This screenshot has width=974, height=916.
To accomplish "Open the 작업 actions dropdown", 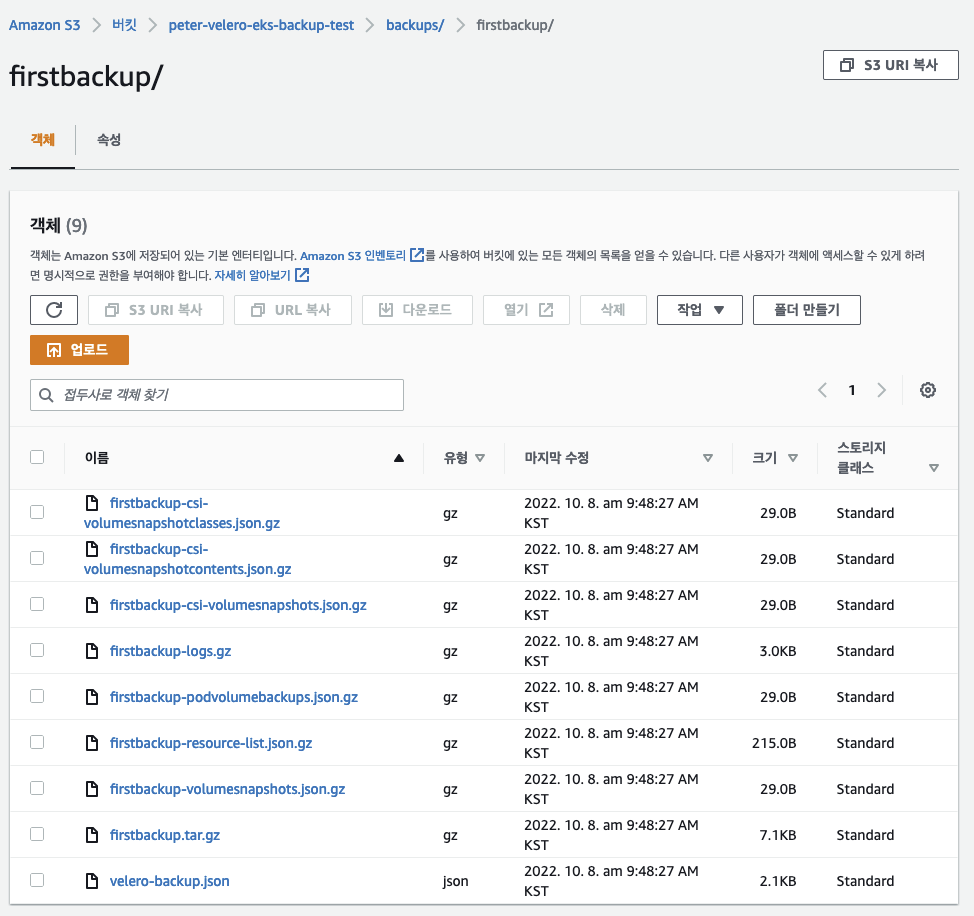I will click(x=699, y=310).
